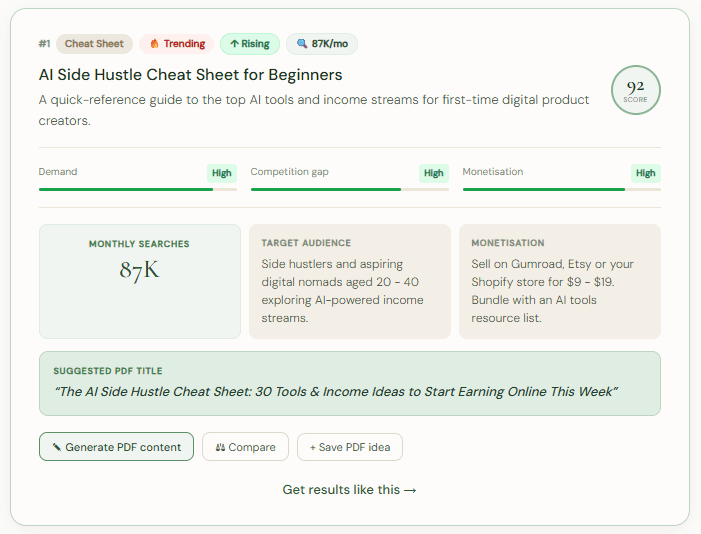Save PDF idea for later

pos(350,447)
